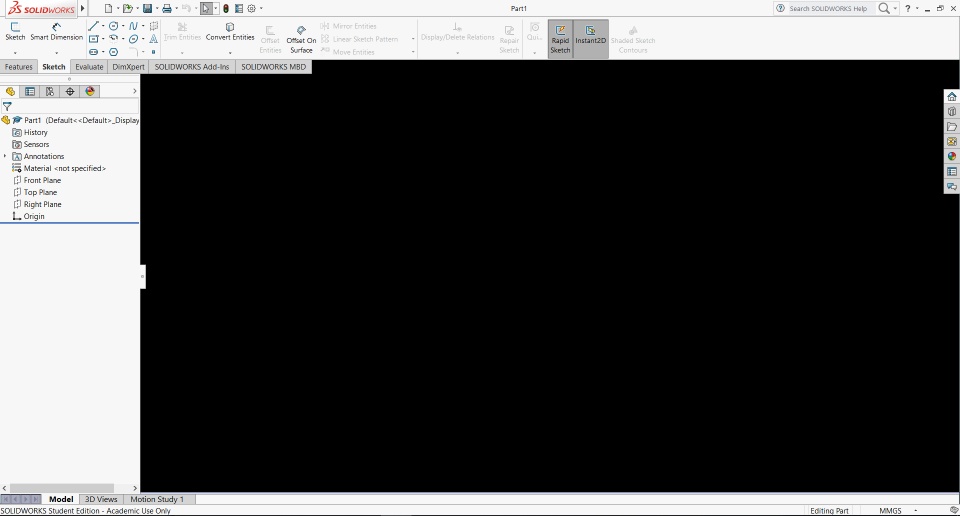960x516 pixels.
Task: Open the Motion Study 1 tab
Action: click(x=157, y=499)
